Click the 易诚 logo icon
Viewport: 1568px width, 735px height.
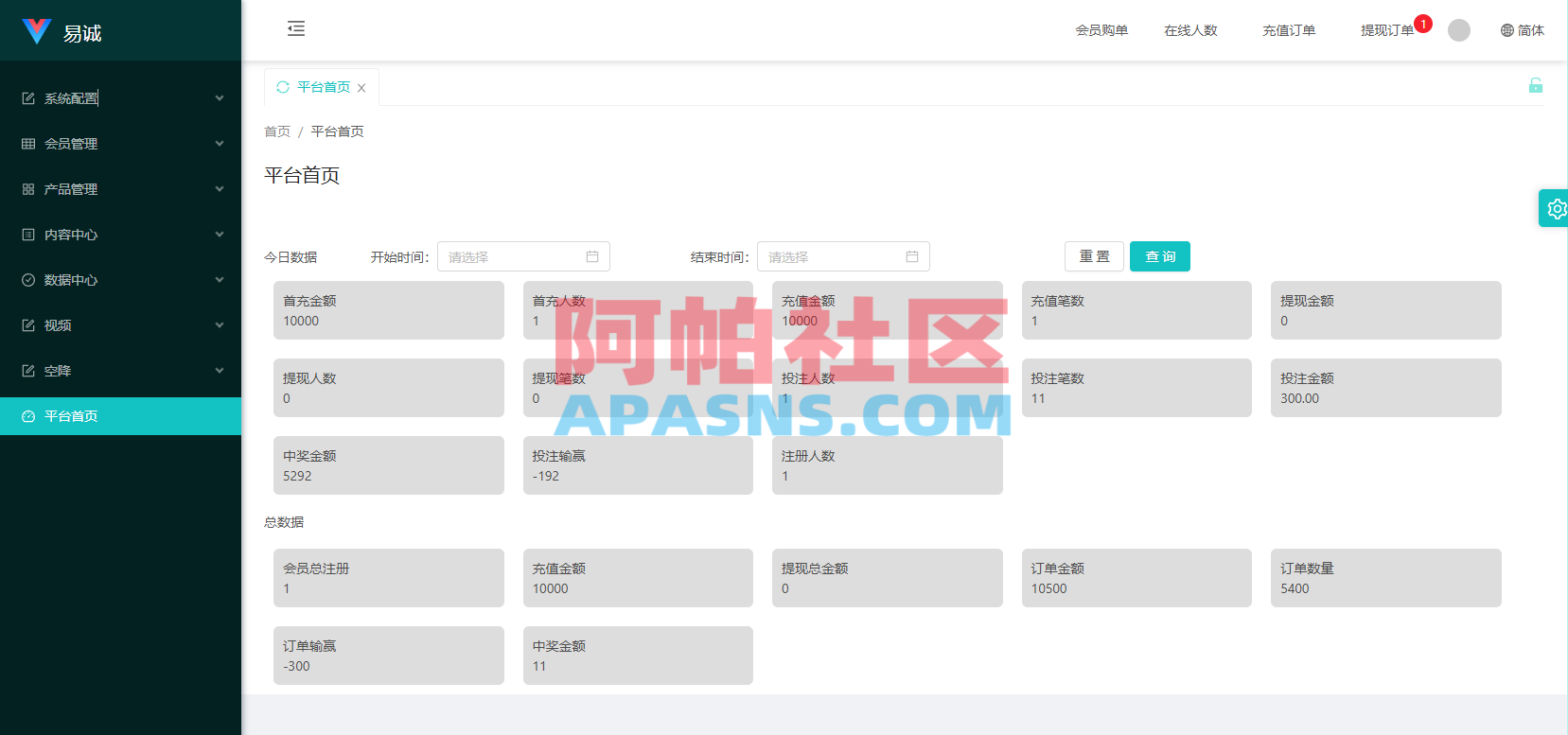[x=36, y=31]
